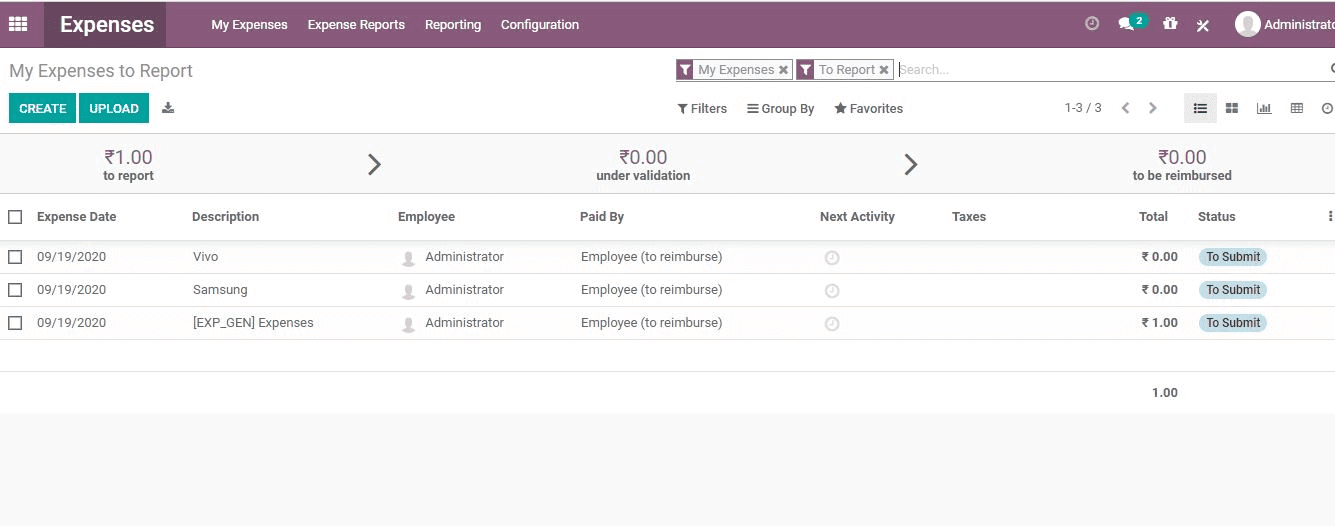The image size is (1335, 526).
Task: Open the Expense Reports menu
Action: (x=356, y=25)
